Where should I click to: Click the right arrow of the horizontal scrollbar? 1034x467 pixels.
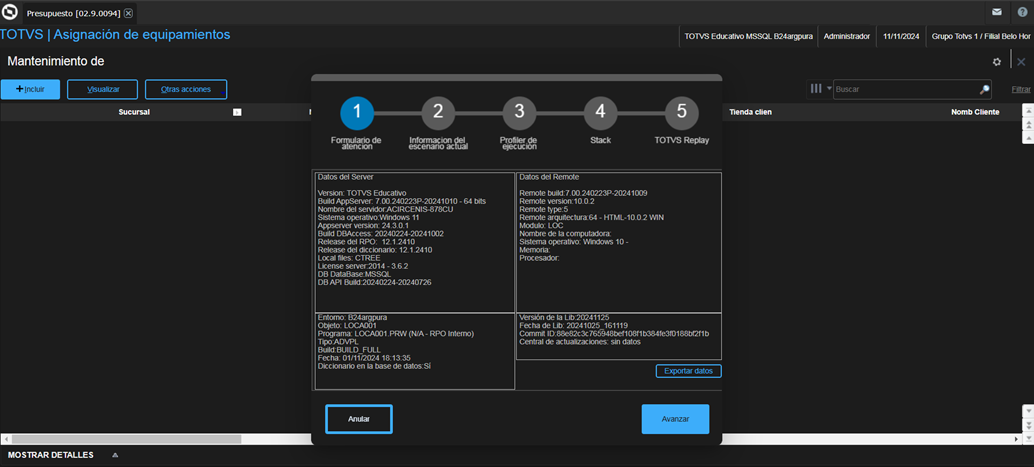pyautogui.click(x=1016, y=439)
